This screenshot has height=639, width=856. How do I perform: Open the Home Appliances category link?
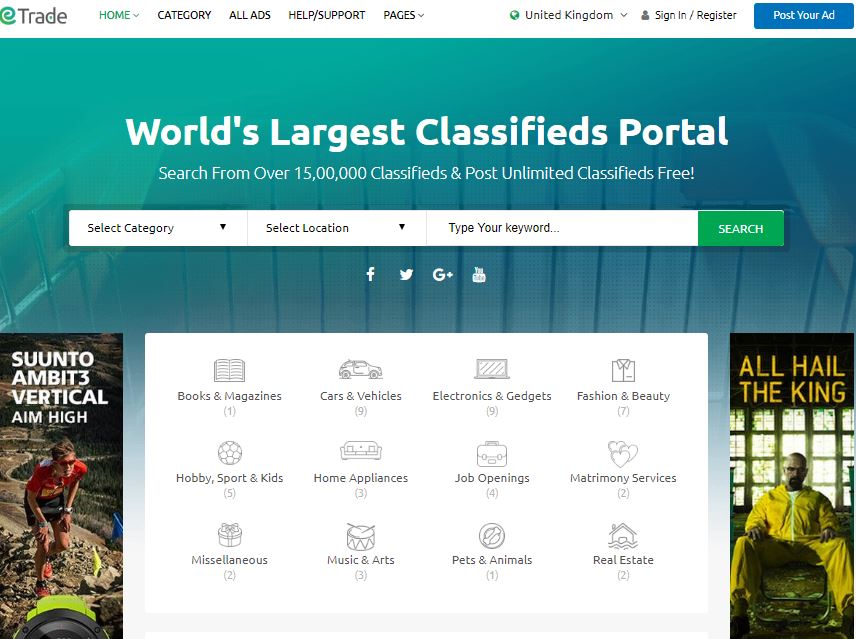tap(360, 478)
